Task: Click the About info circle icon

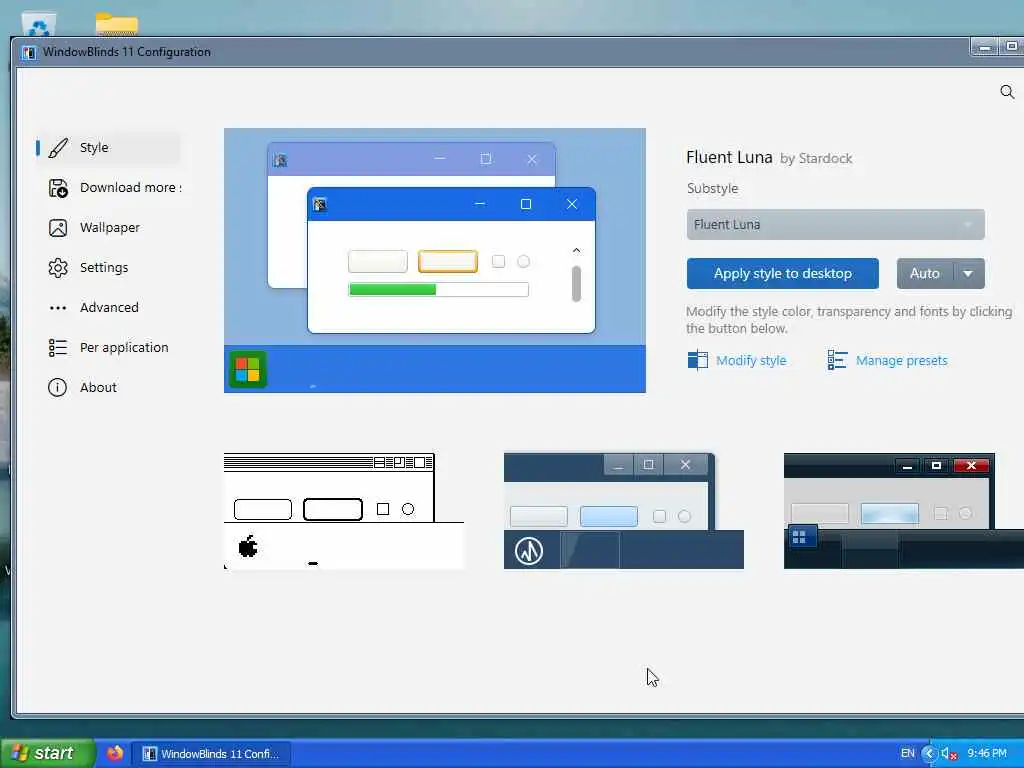Action: pyautogui.click(x=57, y=388)
